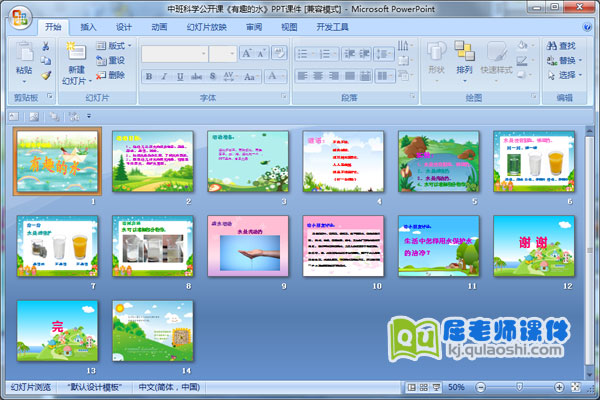Screen dimensions: 600x400
Task: Switch to the 审阅 (Review) tab
Action: click(x=254, y=27)
